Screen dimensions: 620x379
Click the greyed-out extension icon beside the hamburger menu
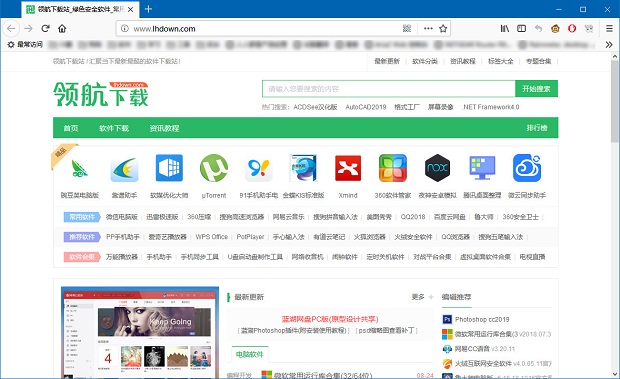(589, 28)
